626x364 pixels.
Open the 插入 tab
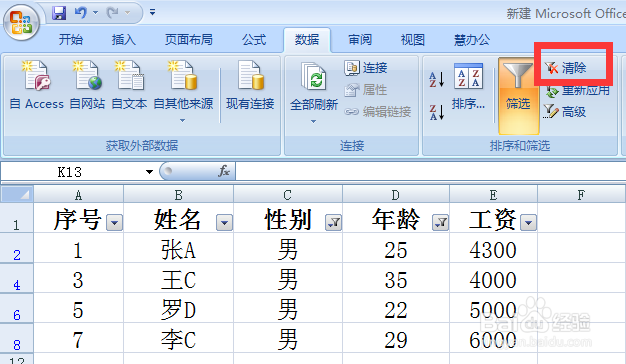point(123,40)
